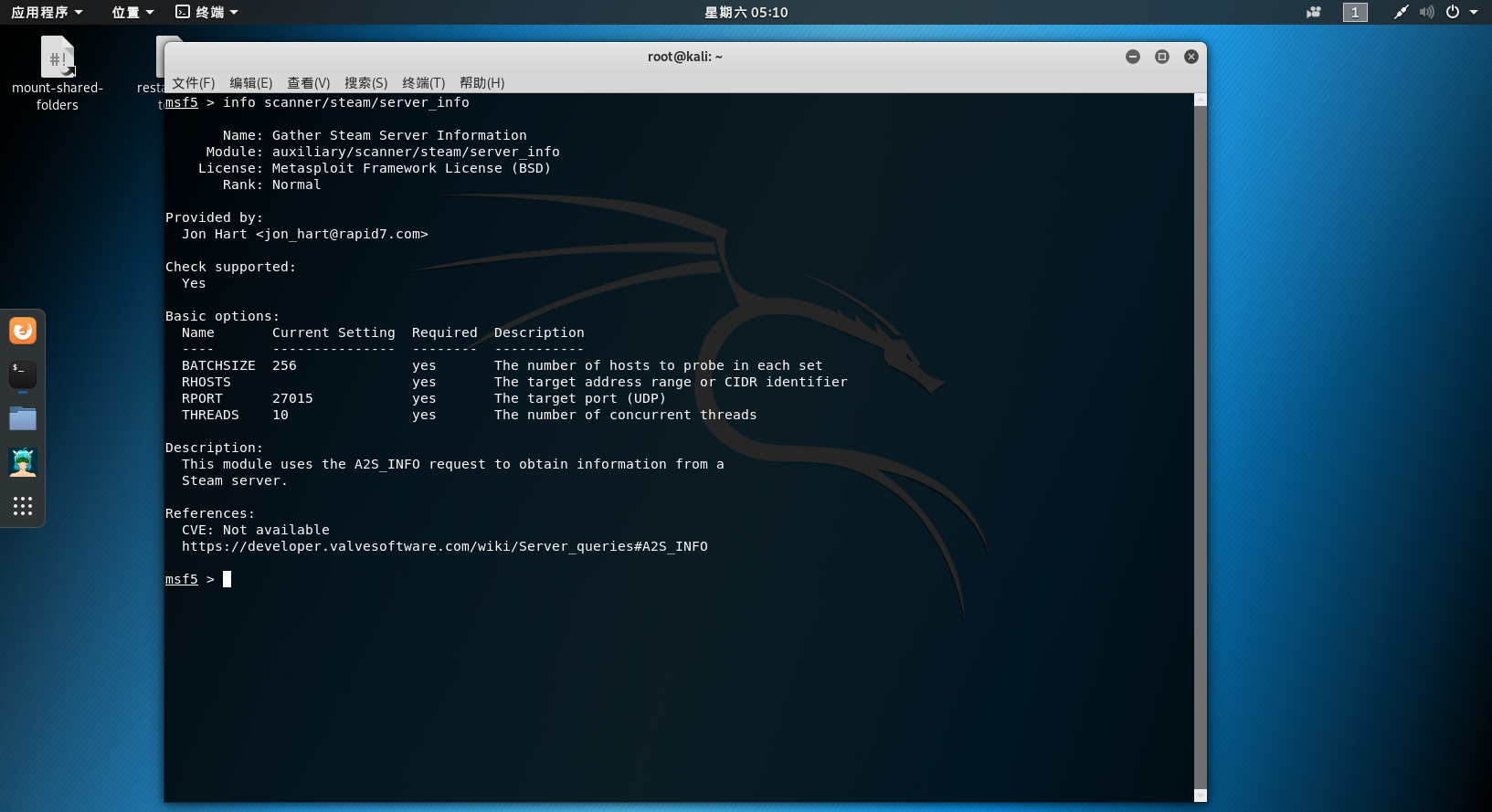Open the 文件(F) menu
Image resolution: width=1492 pixels, height=812 pixels.
coord(193,82)
